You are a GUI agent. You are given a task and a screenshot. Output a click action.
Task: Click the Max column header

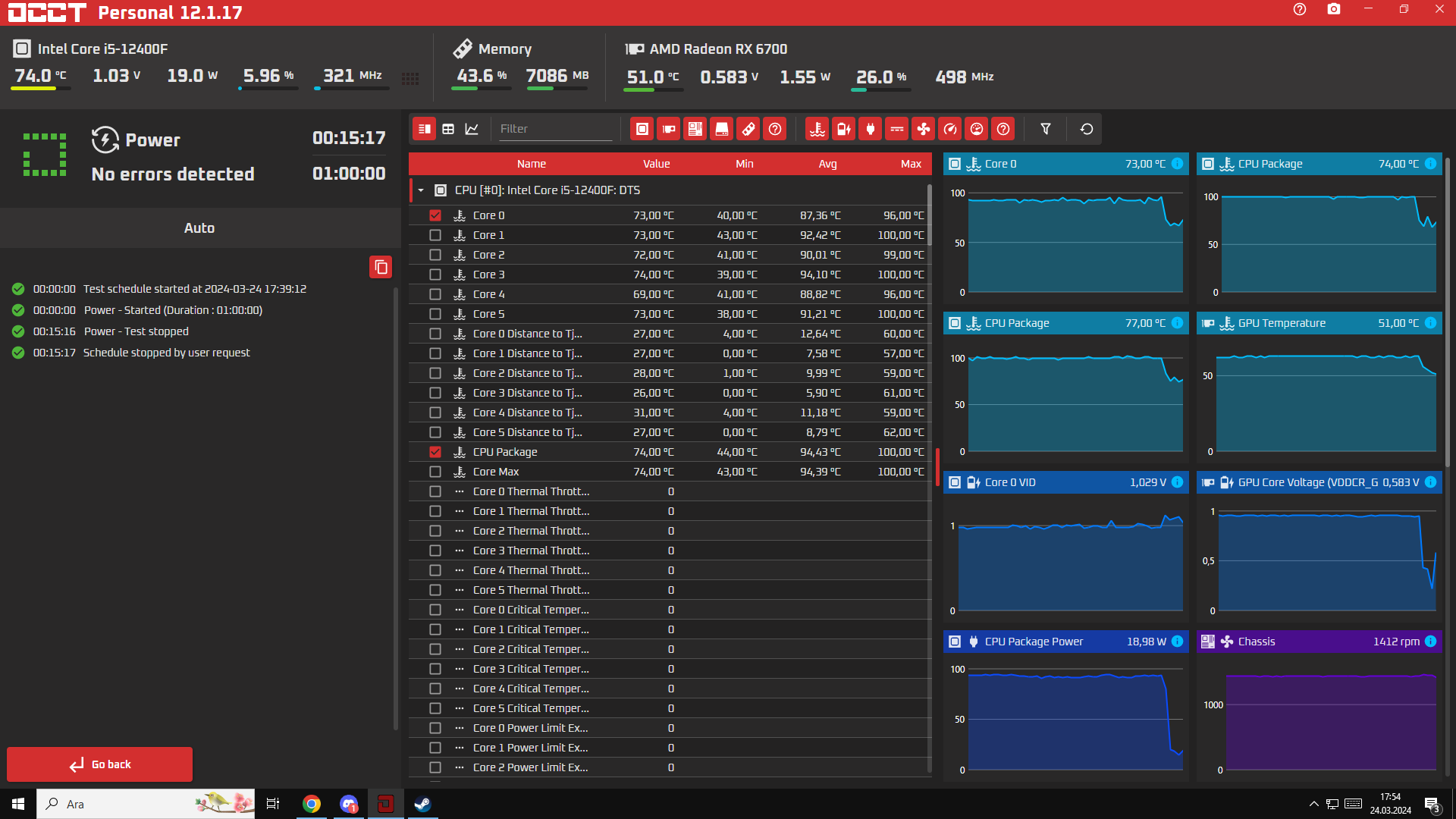[x=911, y=164]
